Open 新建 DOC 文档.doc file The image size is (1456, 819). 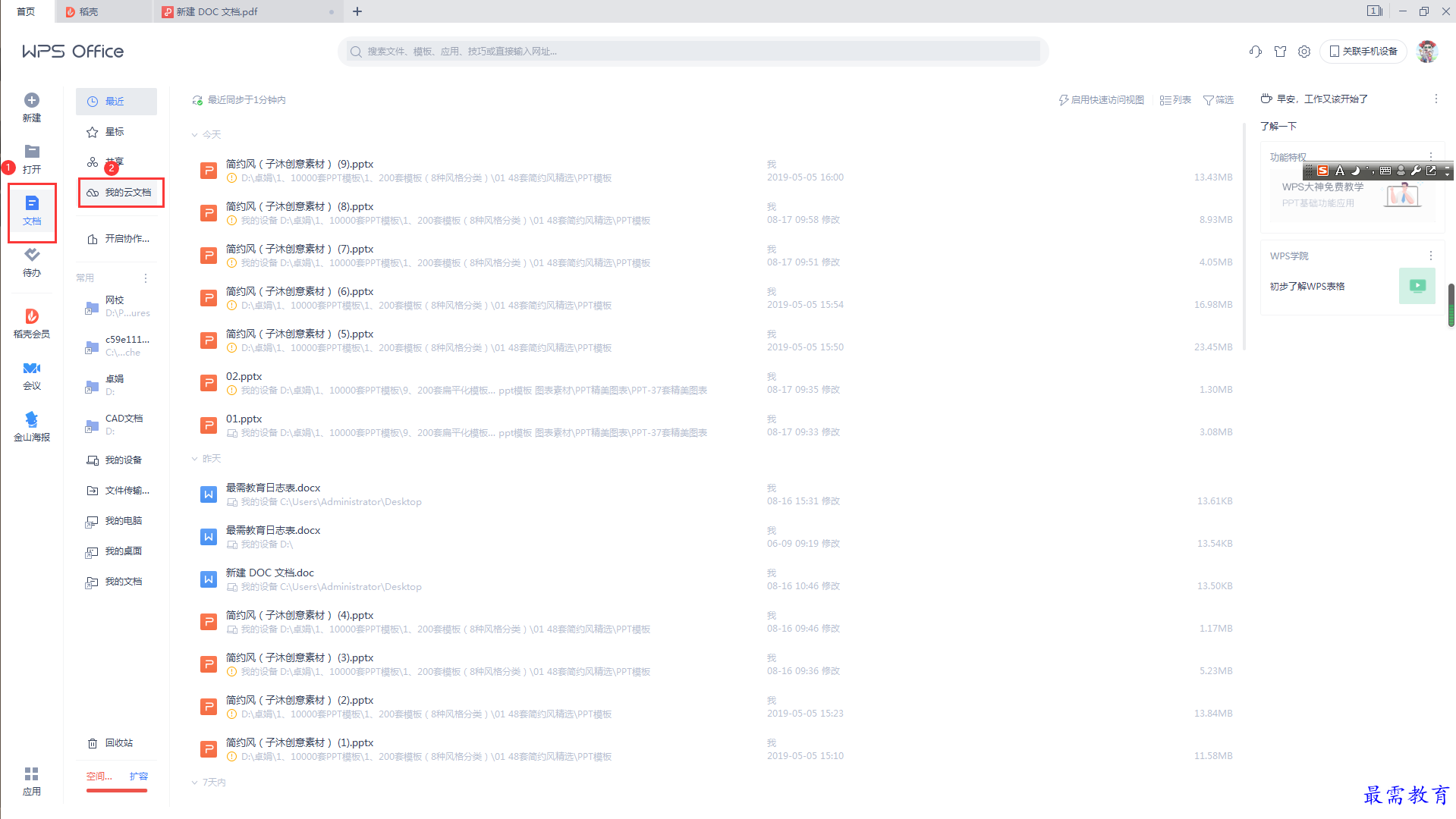pos(713,579)
